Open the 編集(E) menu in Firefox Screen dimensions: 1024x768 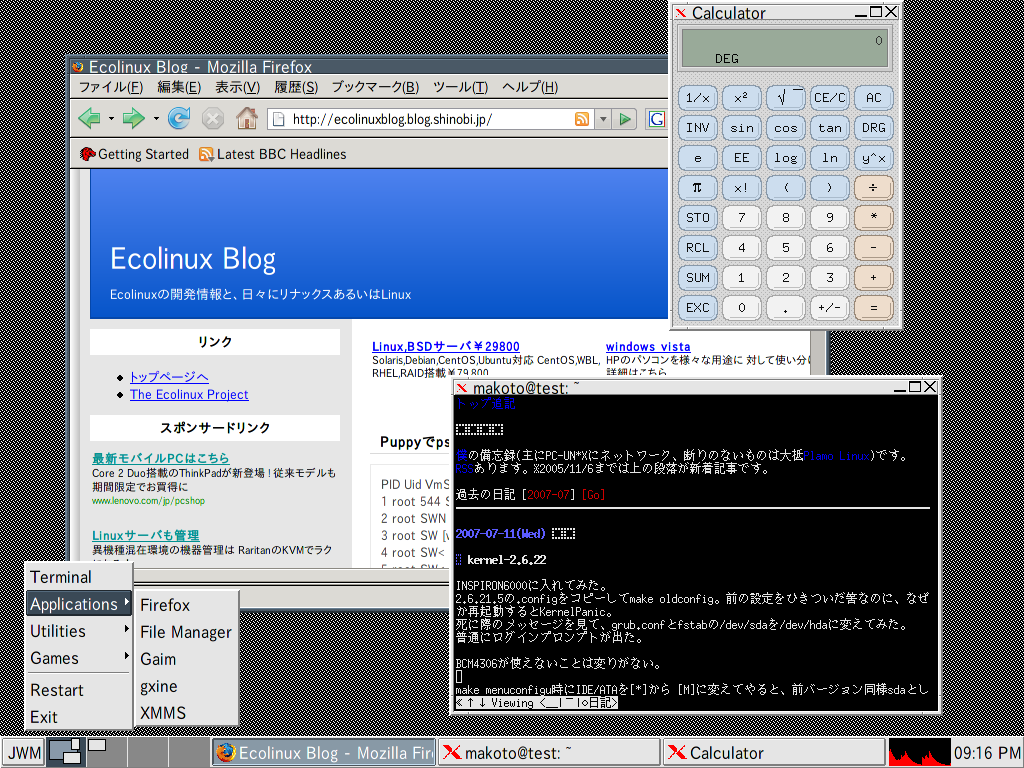tap(179, 88)
